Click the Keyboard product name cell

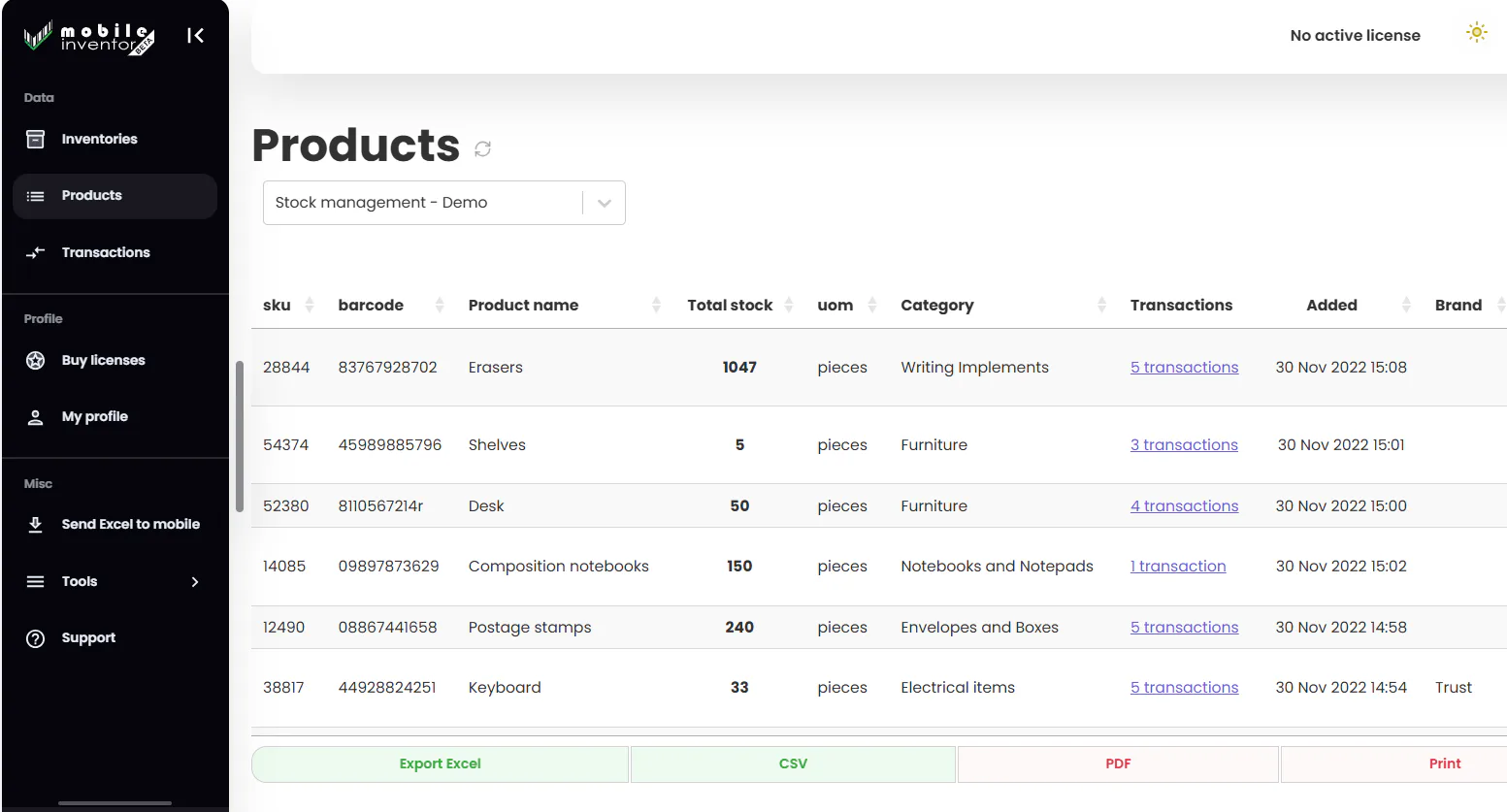click(x=505, y=688)
